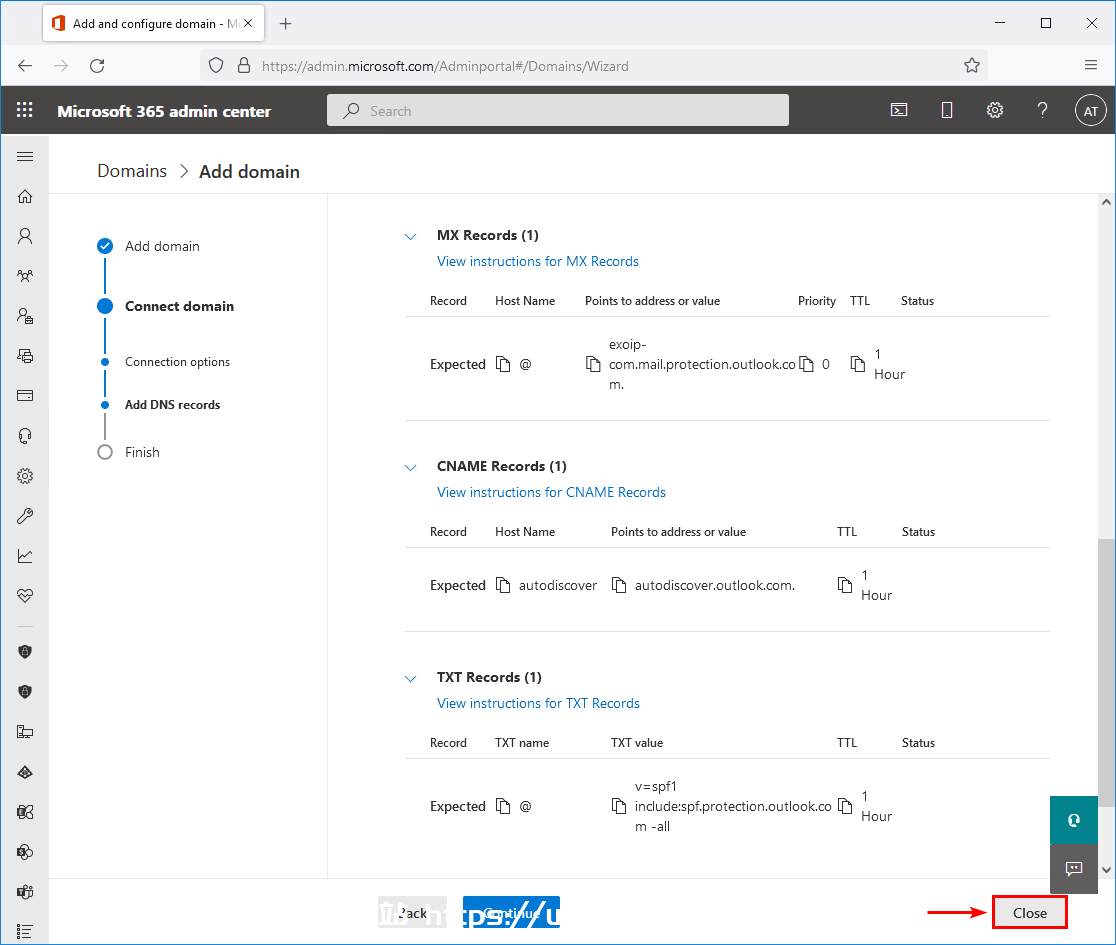The image size is (1116, 945).
Task: Copy MX points to address value
Action: click(x=593, y=364)
